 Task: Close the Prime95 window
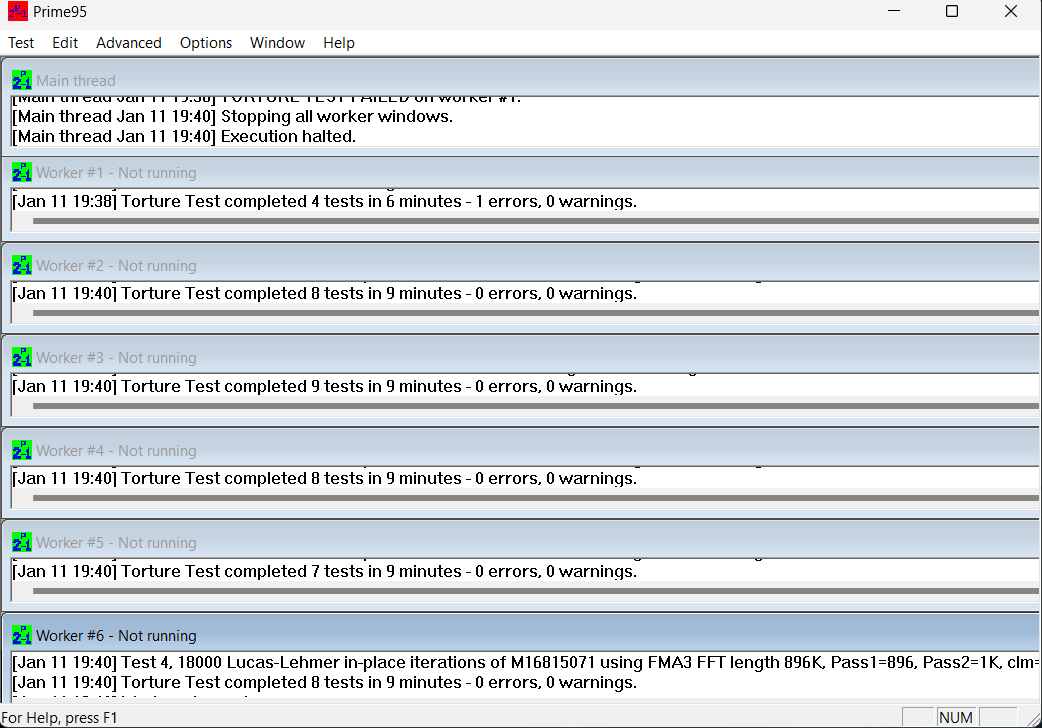pos(1011,11)
